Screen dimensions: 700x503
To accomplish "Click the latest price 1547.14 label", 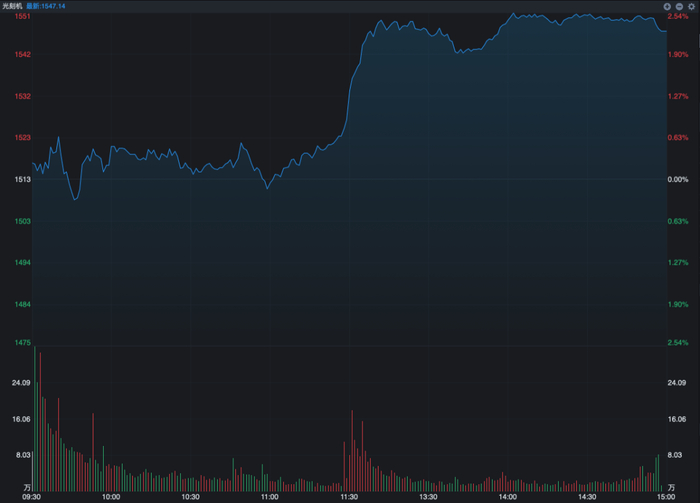I will [46, 6].
